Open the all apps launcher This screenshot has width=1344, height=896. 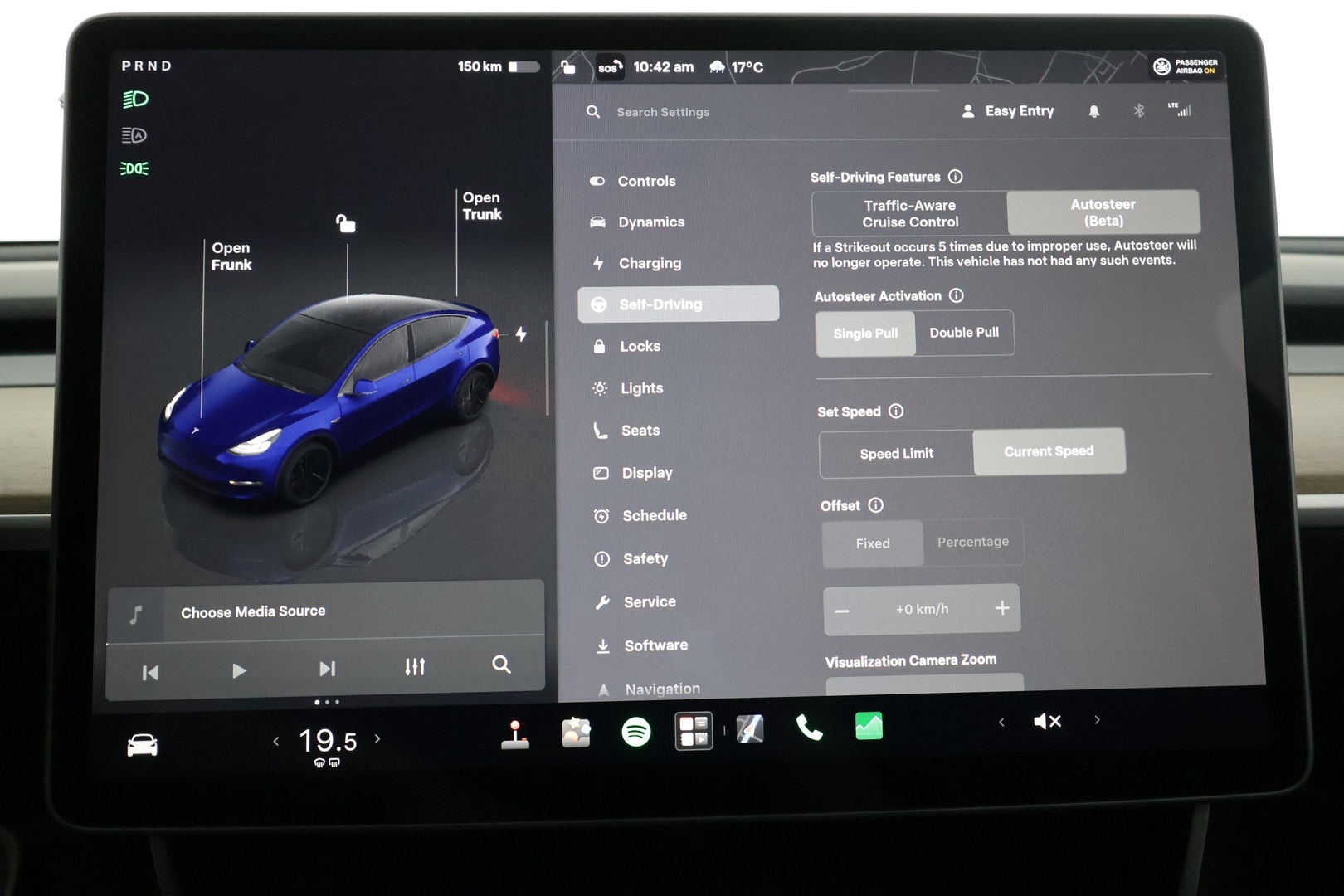(x=694, y=732)
